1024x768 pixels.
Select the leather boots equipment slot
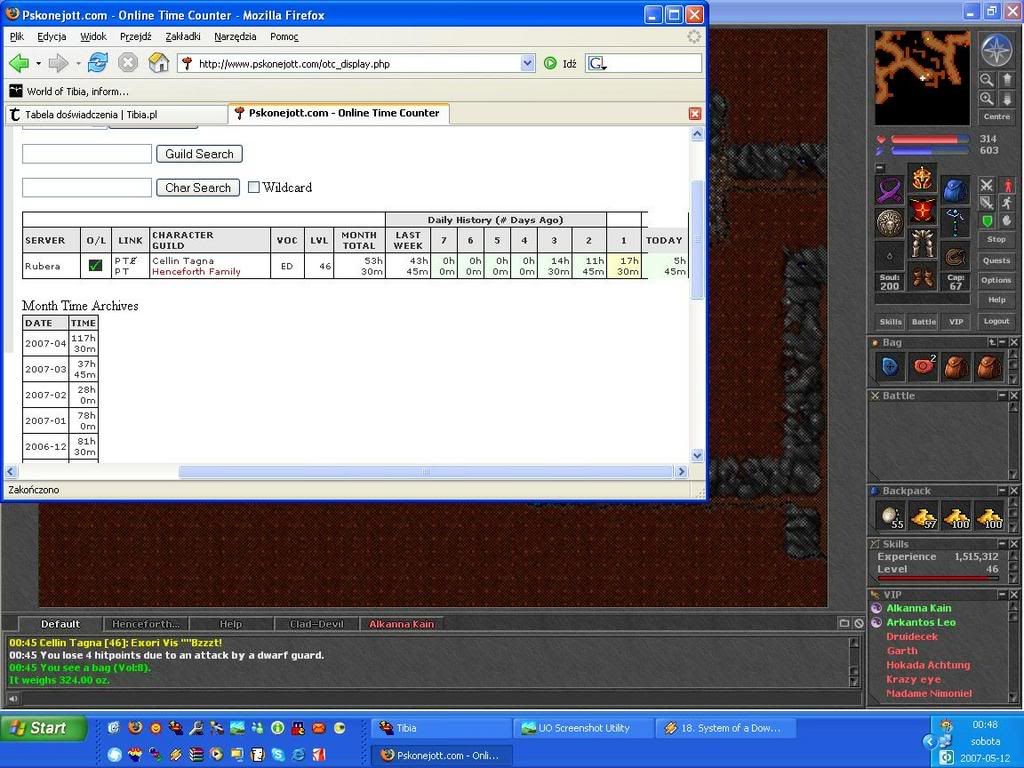tap(922, 276)
